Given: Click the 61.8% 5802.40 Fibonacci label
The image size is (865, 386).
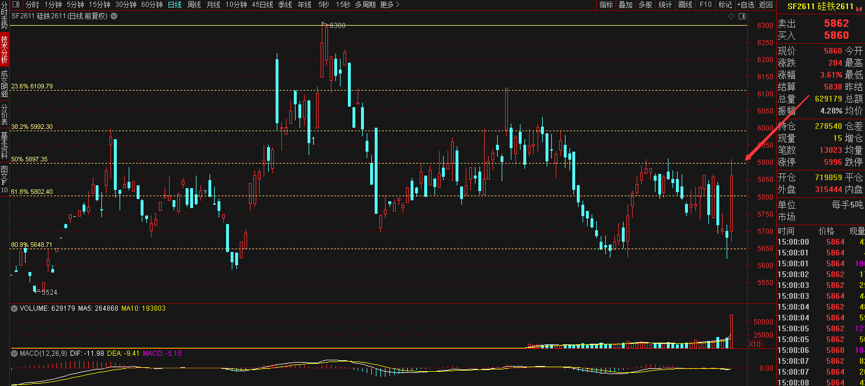Looking at the screenshot, I should click(x=32, y=192).
